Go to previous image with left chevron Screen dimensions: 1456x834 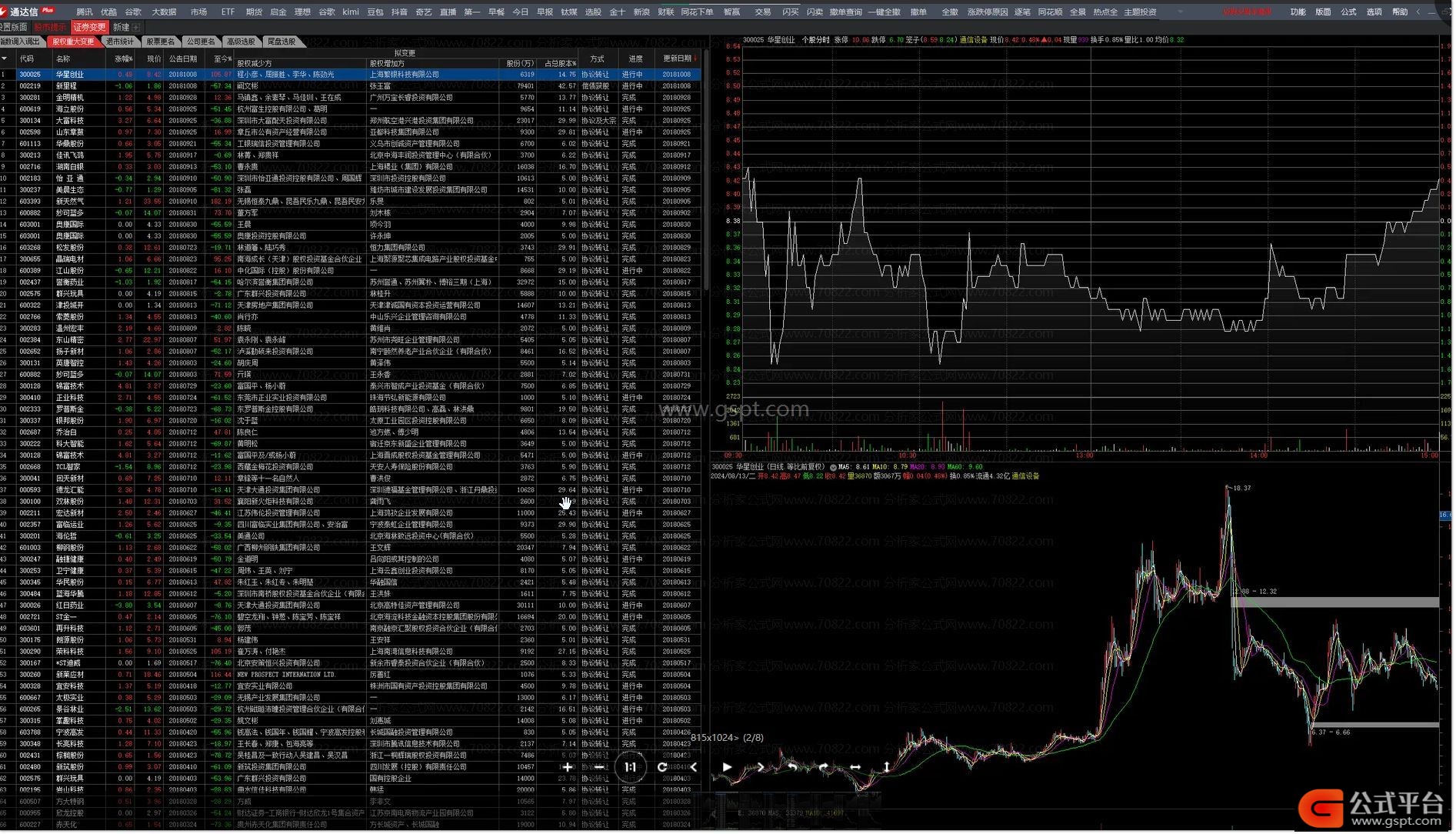[694, 767]
